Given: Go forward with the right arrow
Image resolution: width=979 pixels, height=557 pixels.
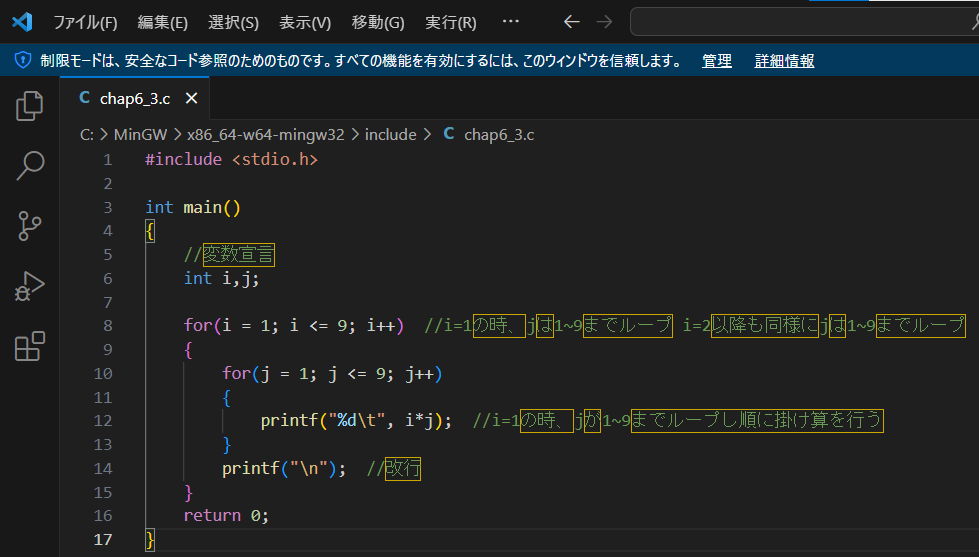Looking at the screenshot, I should point(604,22).
